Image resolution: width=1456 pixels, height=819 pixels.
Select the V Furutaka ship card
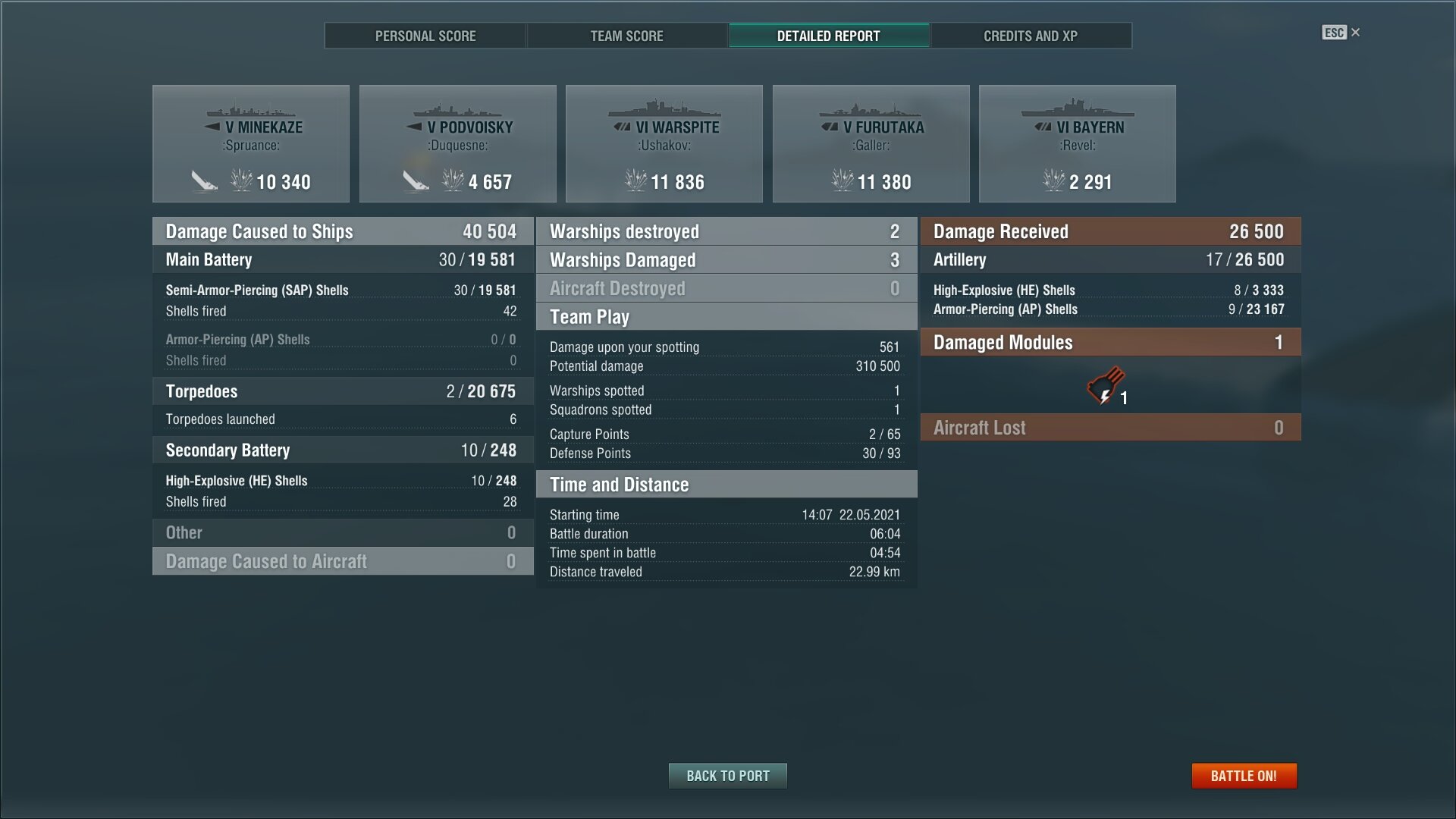point(871,143)
